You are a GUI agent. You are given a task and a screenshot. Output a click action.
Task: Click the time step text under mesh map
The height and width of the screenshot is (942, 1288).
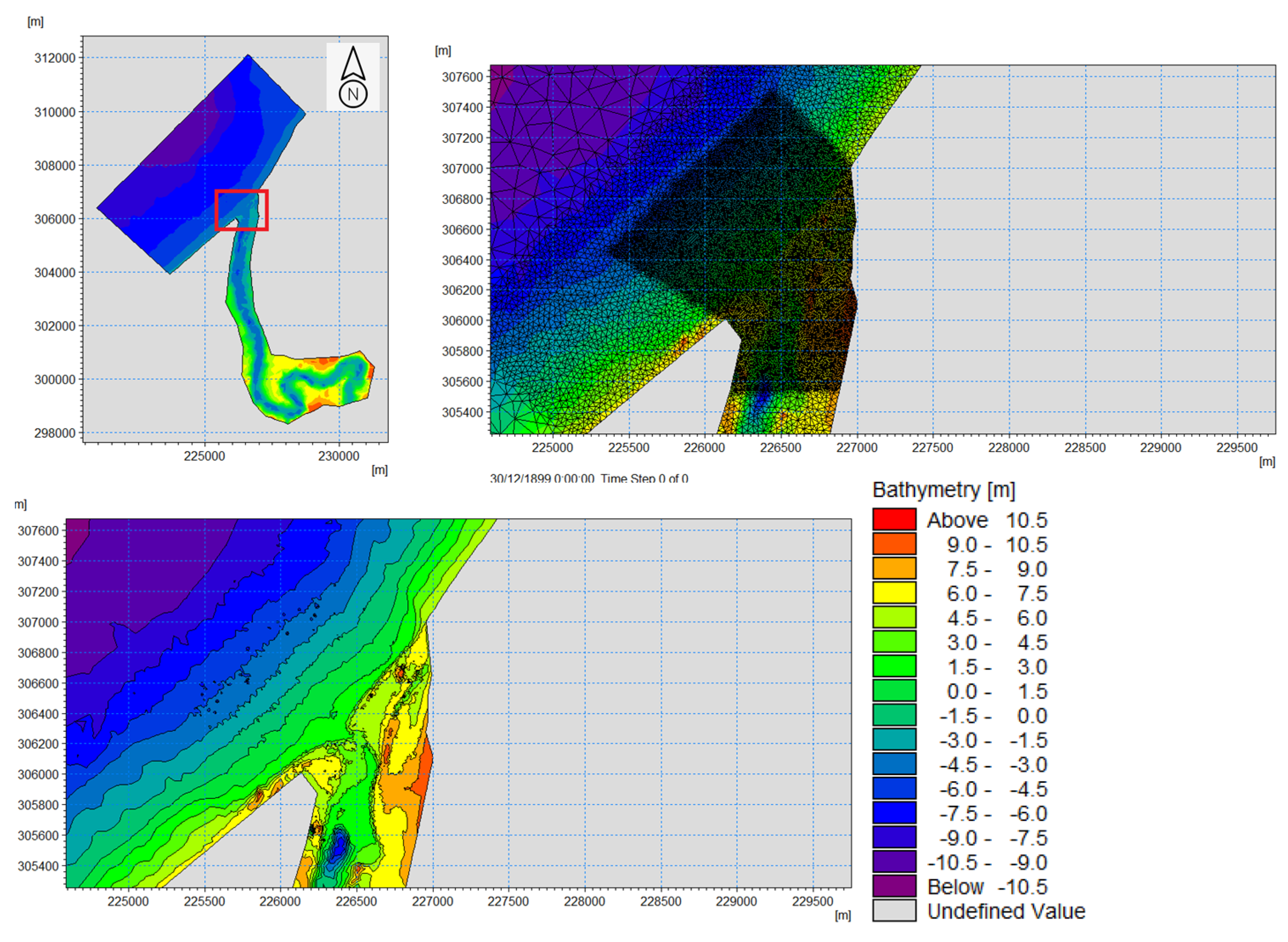point(589,478)
